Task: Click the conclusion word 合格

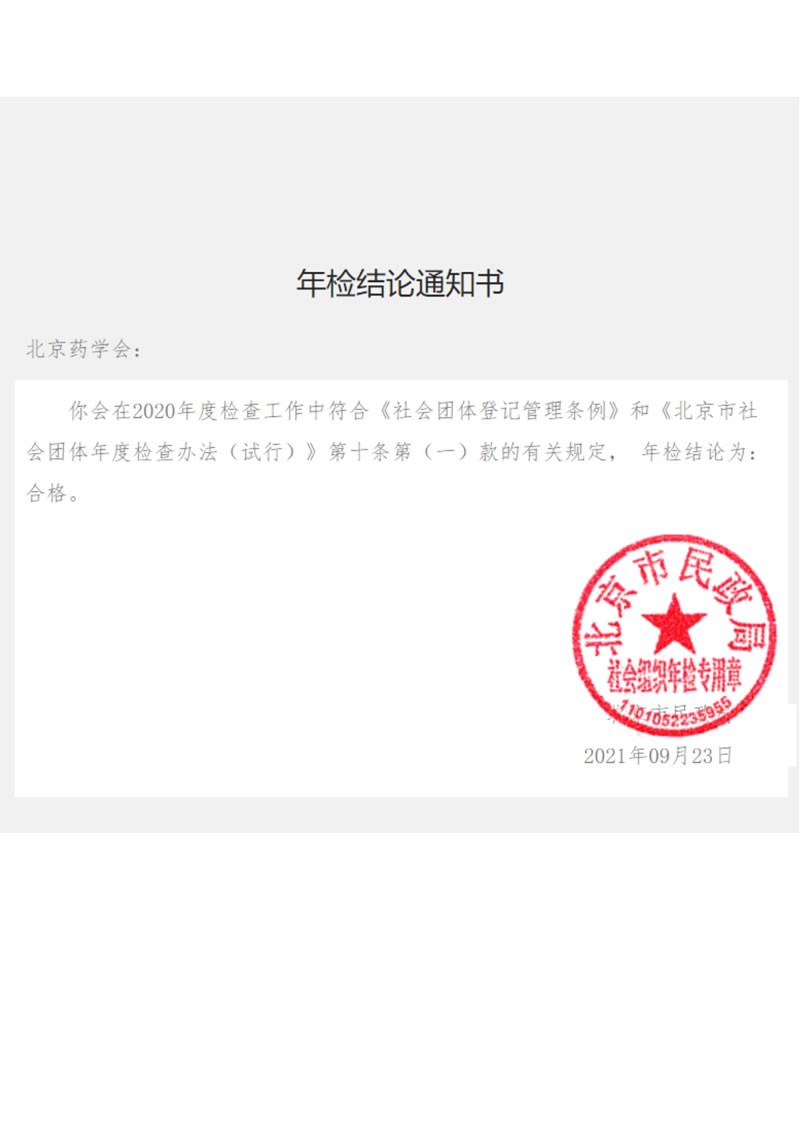Action: click(x=47, y=493)
